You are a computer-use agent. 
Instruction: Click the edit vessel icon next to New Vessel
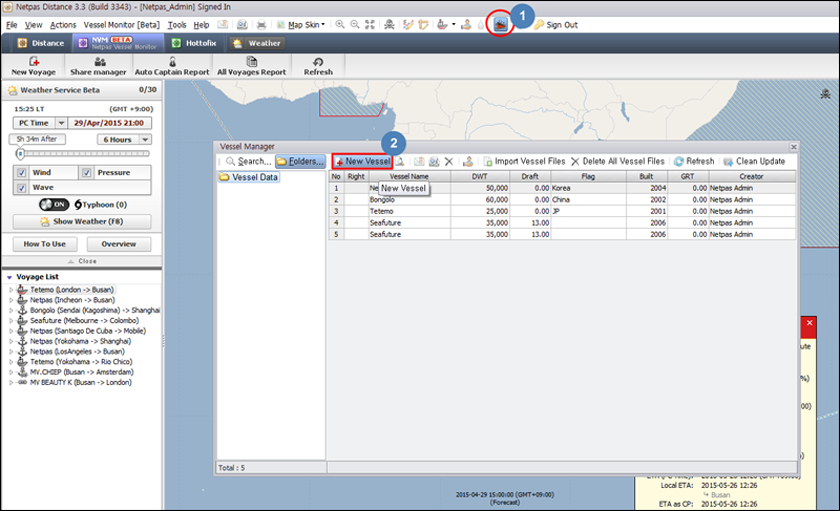[400, 161]
